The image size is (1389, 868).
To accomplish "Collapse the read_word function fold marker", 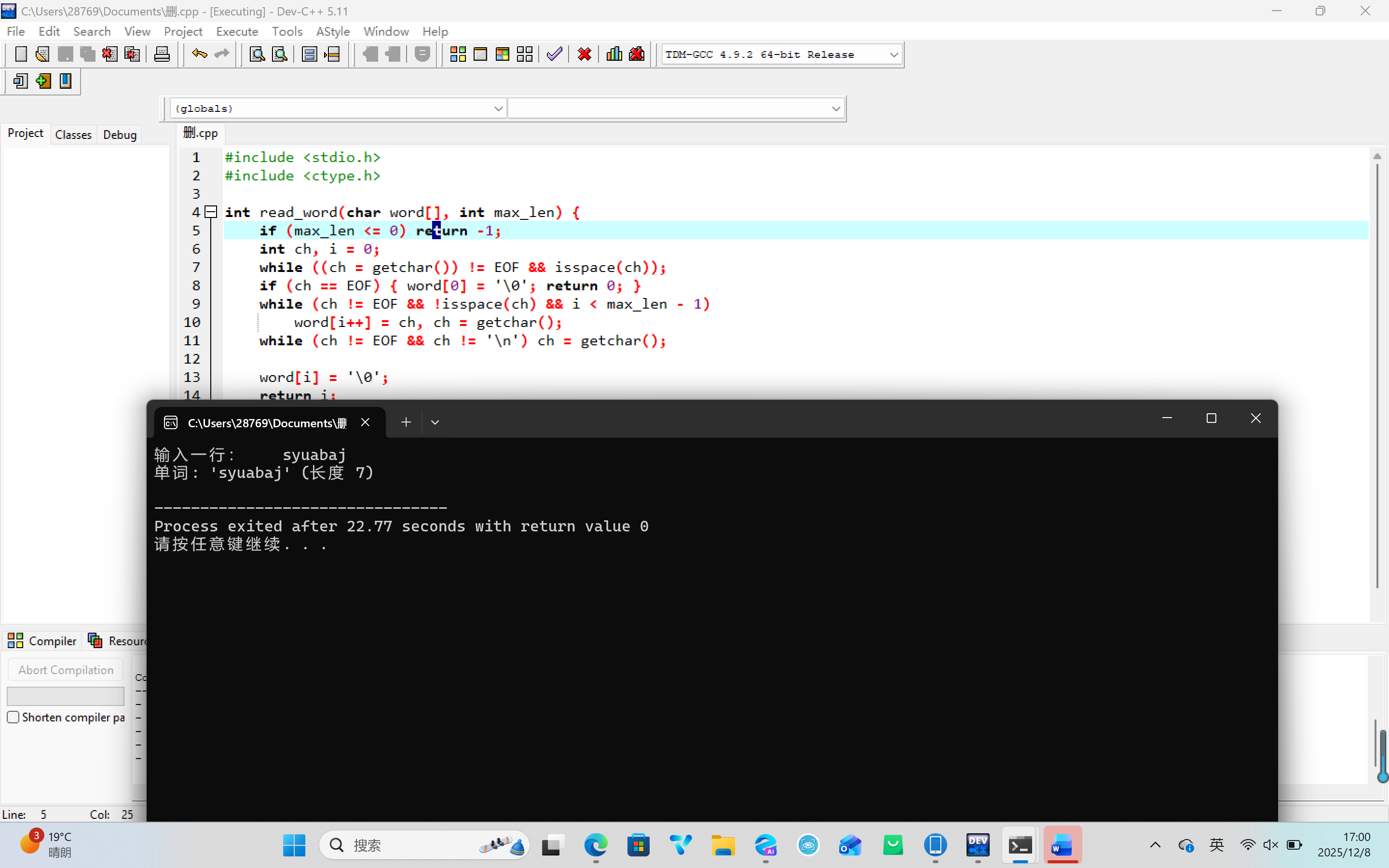I will point(211,212).
